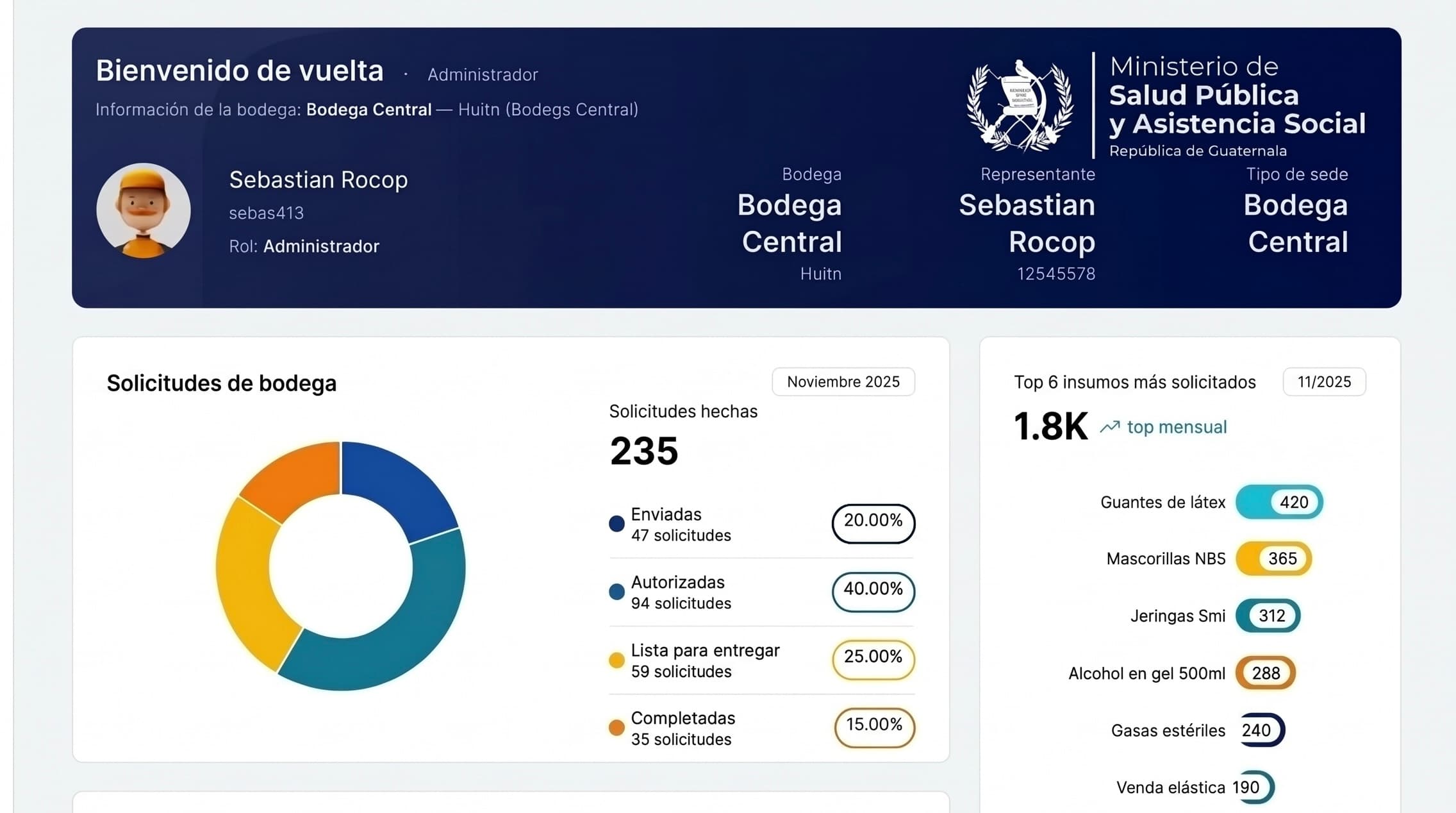Viewport: 1456px width, 813px height.
Task: Click the 'Información de la bodega' line
Action: pyautogui.click(x=367, y=110)
